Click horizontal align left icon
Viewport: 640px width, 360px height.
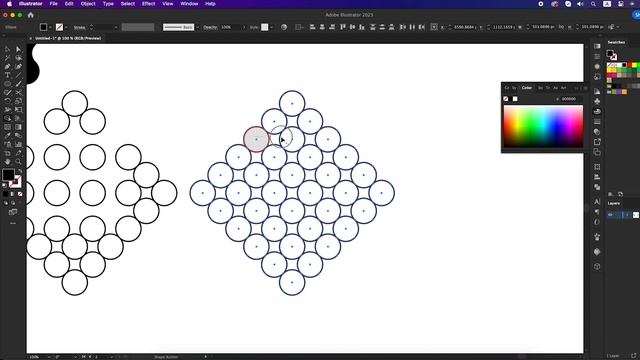click(x=313, y=27)
